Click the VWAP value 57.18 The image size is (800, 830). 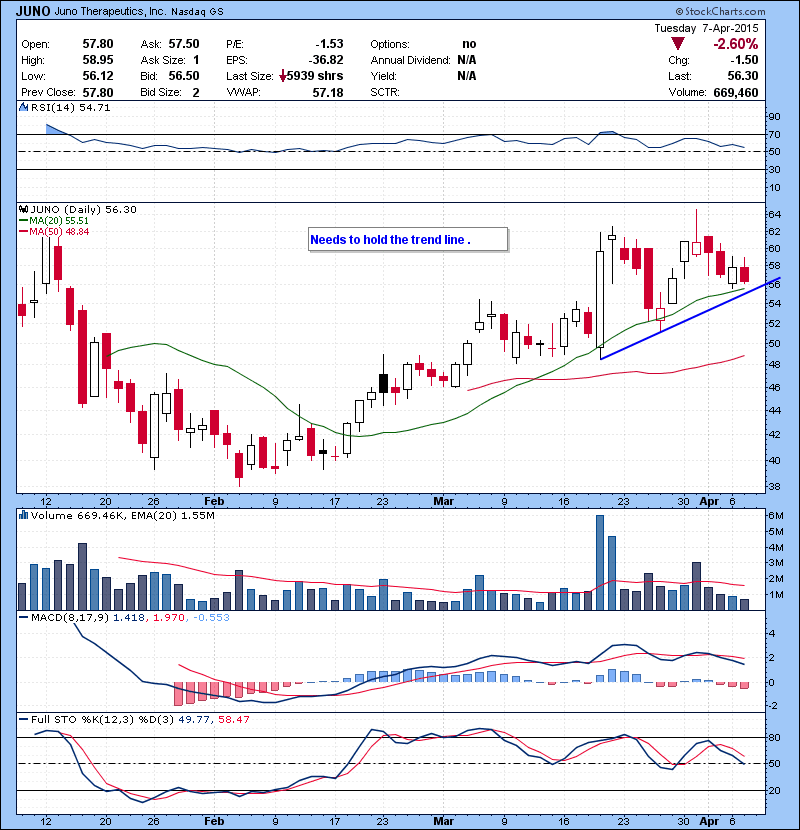(x=328, y=93)
